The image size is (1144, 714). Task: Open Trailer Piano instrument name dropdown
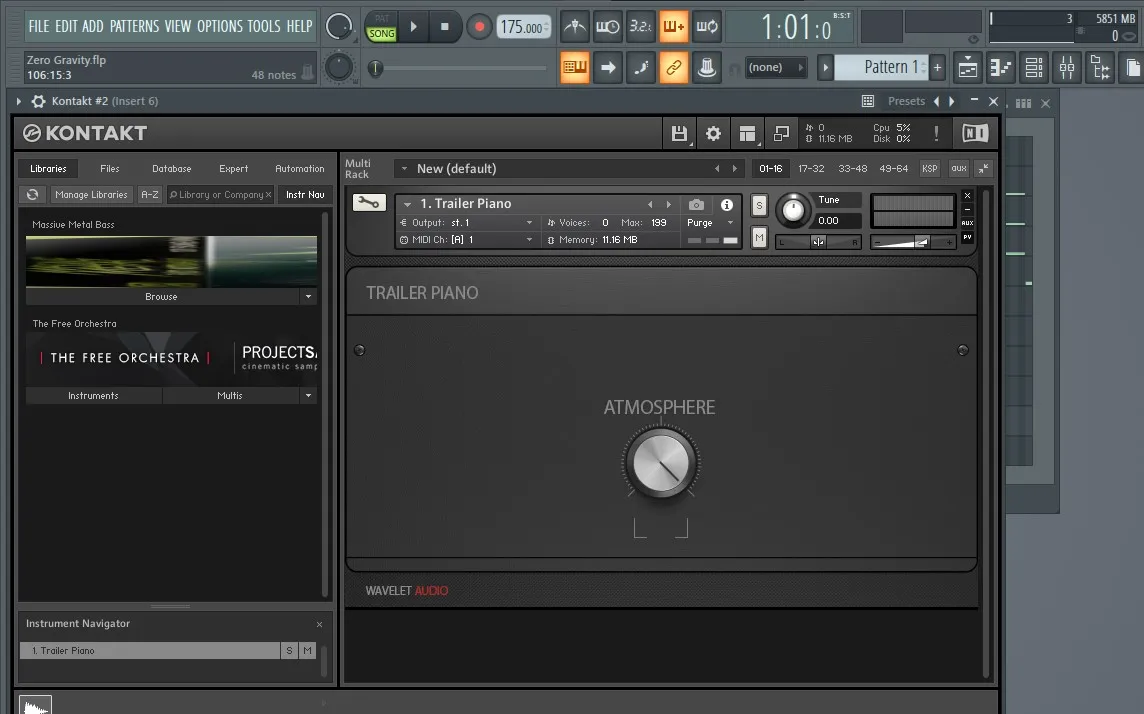[407, 204]
